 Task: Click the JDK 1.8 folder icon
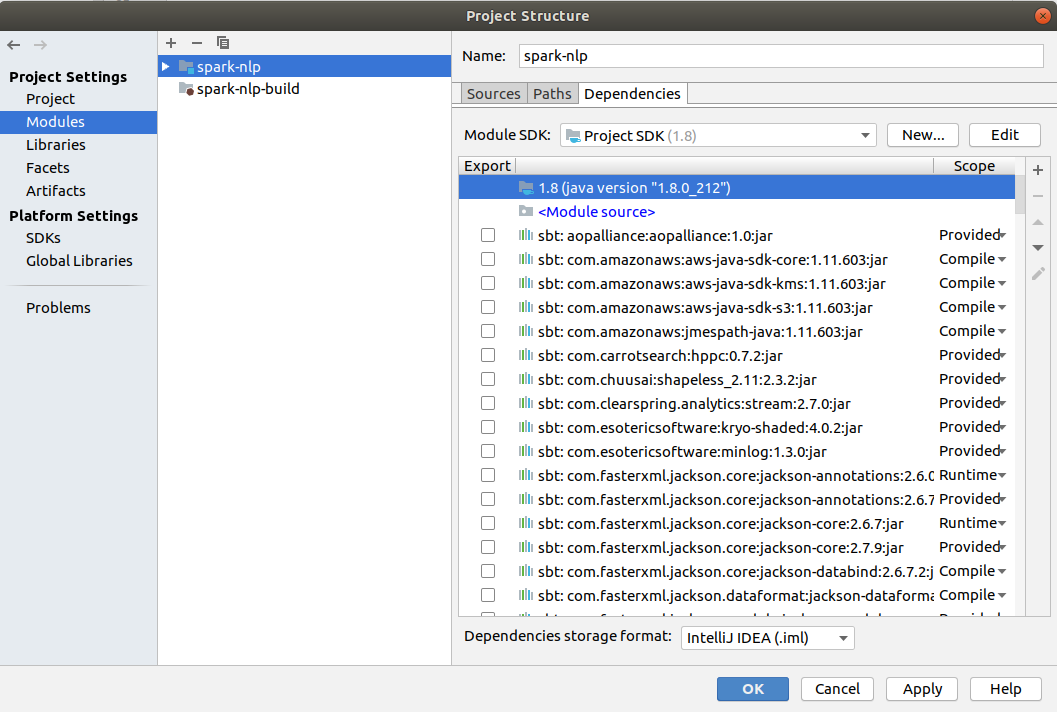[526, 187]
